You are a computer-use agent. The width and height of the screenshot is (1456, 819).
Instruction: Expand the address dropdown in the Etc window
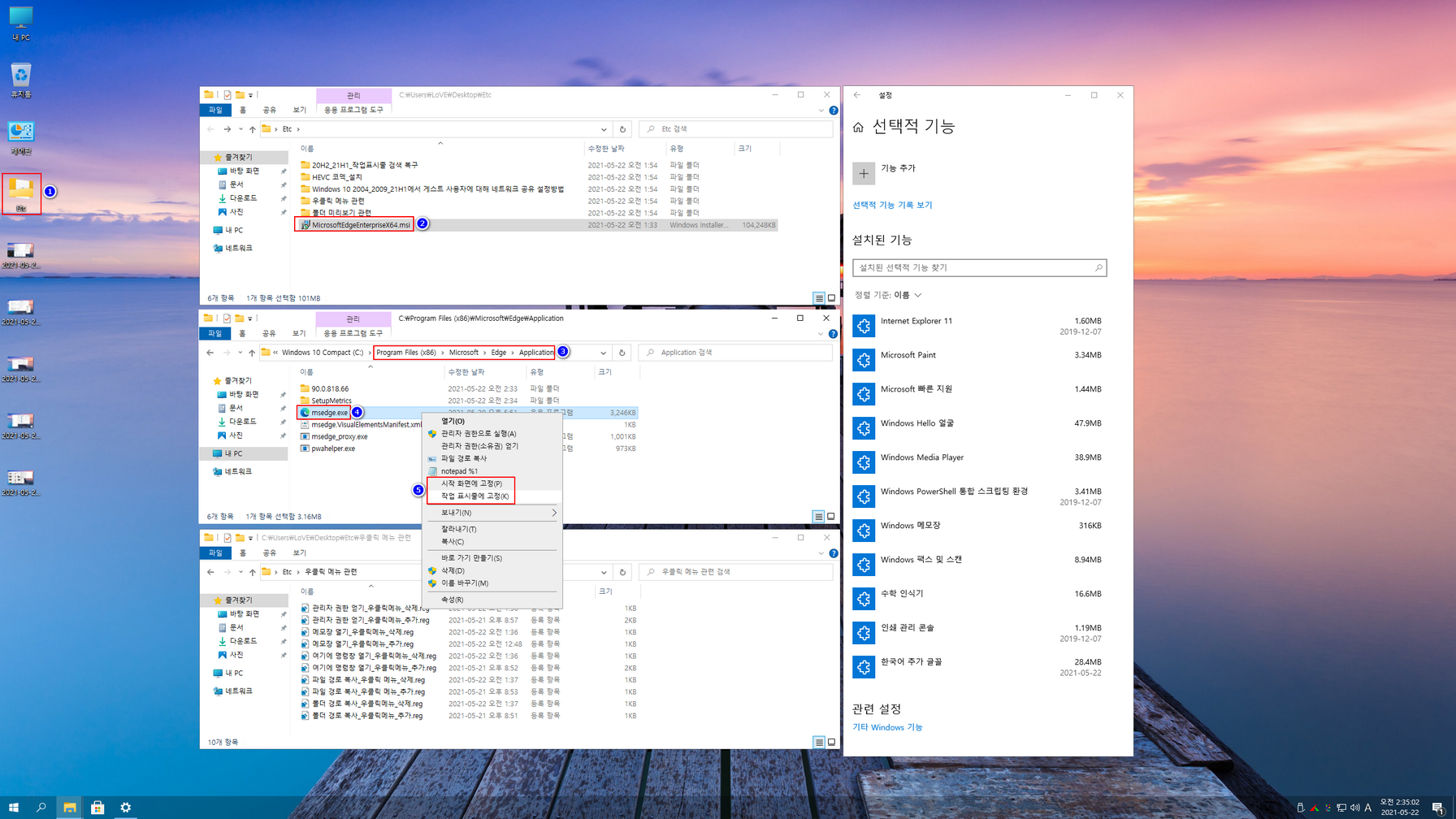pyautogui.click(x=604, y=129)
